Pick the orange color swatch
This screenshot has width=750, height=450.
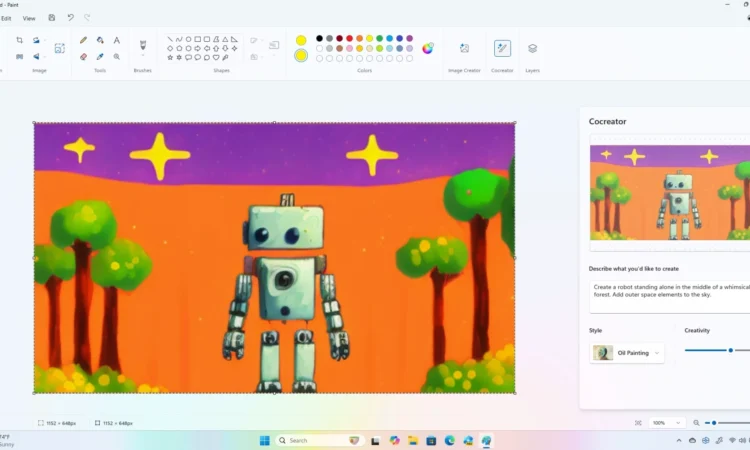[359, 38]
